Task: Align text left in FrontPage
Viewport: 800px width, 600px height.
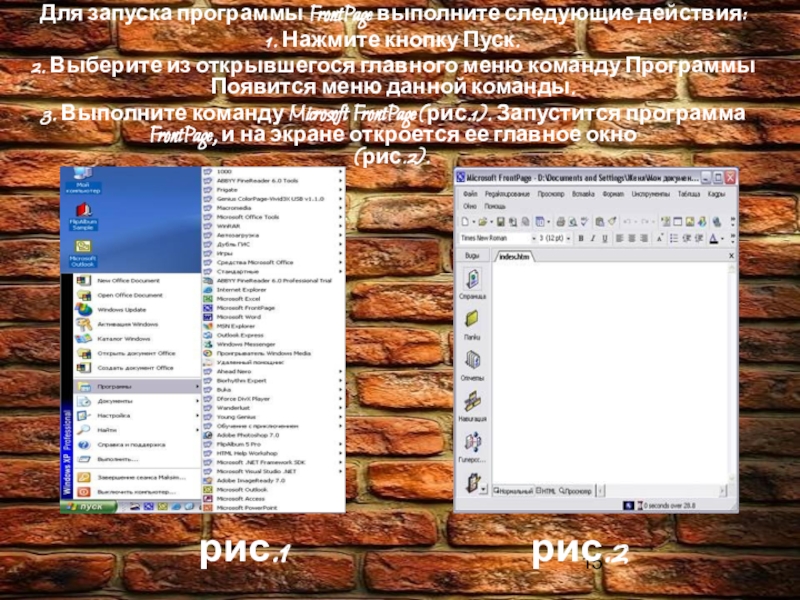Action: 619,238
